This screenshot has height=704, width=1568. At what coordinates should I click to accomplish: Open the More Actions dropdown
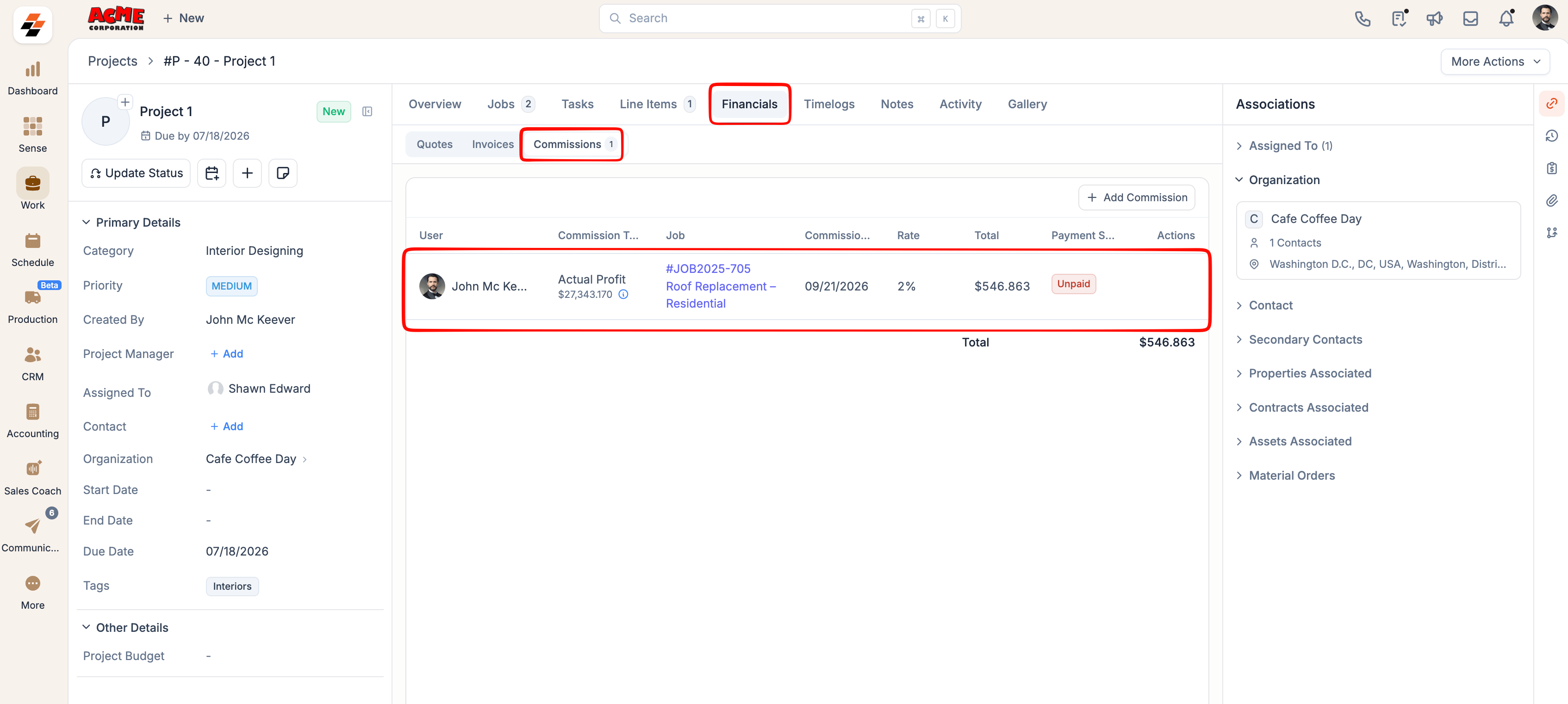click(x=1495, y=62)
